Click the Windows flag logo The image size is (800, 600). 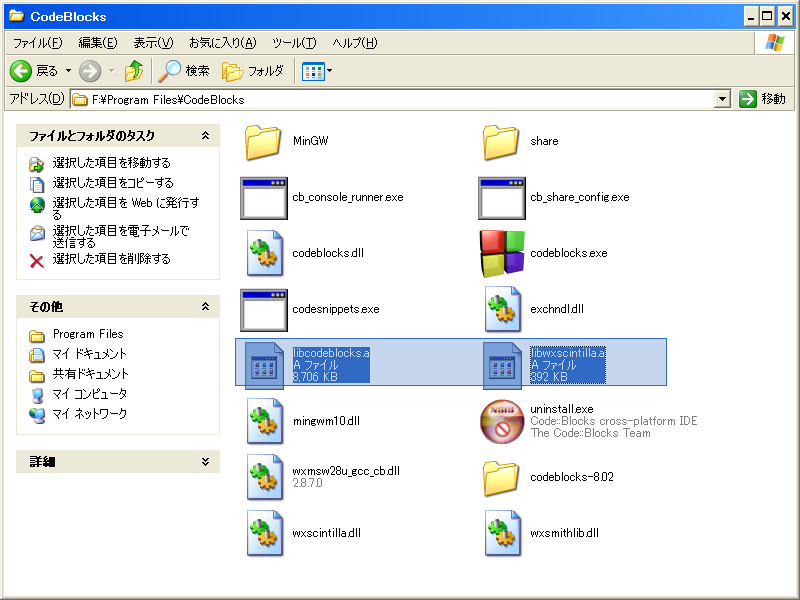pos(774,43)
